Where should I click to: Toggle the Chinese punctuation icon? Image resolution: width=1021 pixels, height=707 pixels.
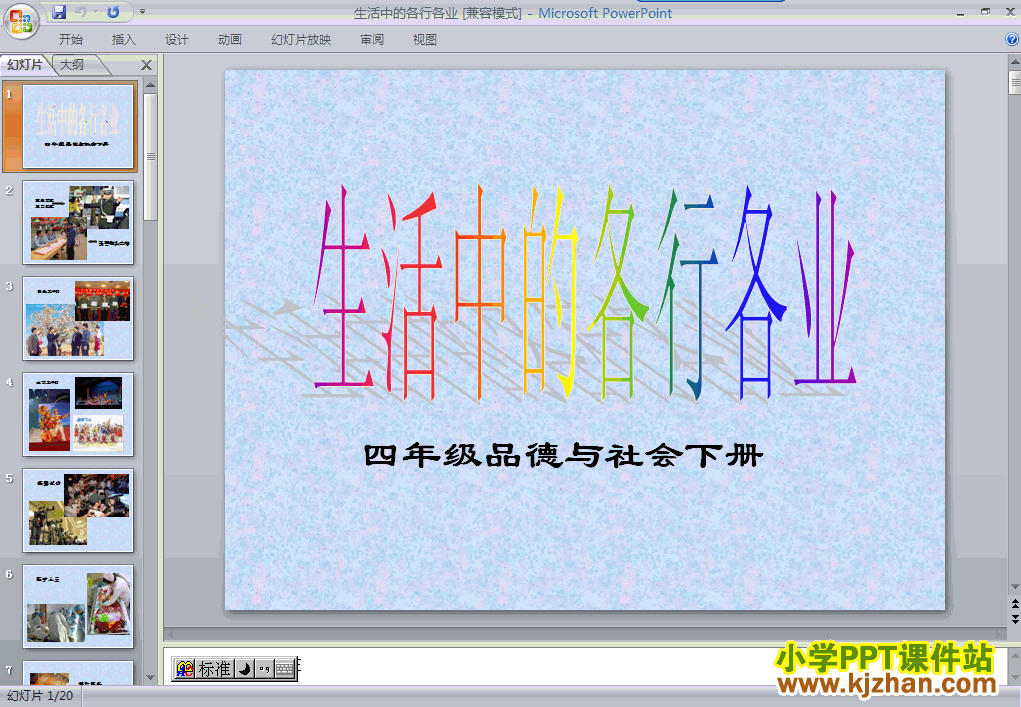[264, 669]
